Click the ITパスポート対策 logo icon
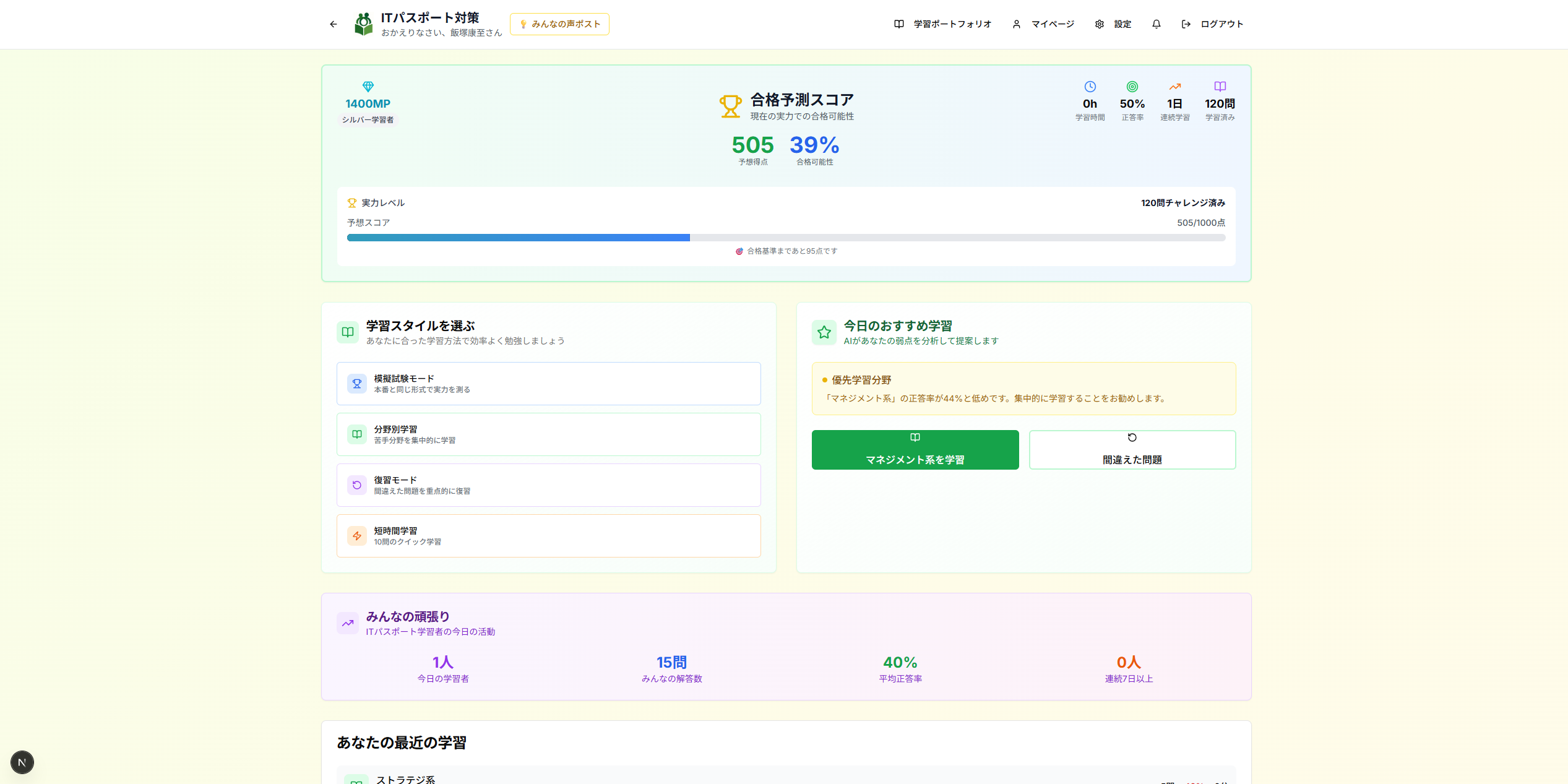This screenshot has width=1568, height=784. click(364, 24)
